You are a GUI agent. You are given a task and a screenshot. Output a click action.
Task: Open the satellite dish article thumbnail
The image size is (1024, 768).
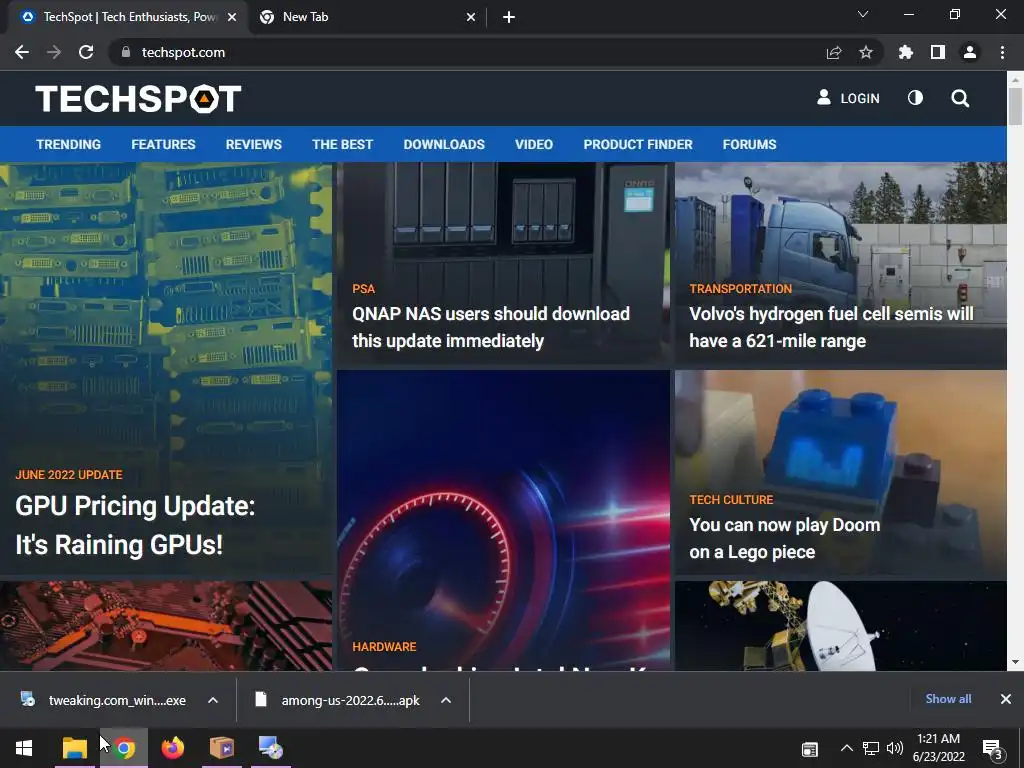[x=840, y=626]
